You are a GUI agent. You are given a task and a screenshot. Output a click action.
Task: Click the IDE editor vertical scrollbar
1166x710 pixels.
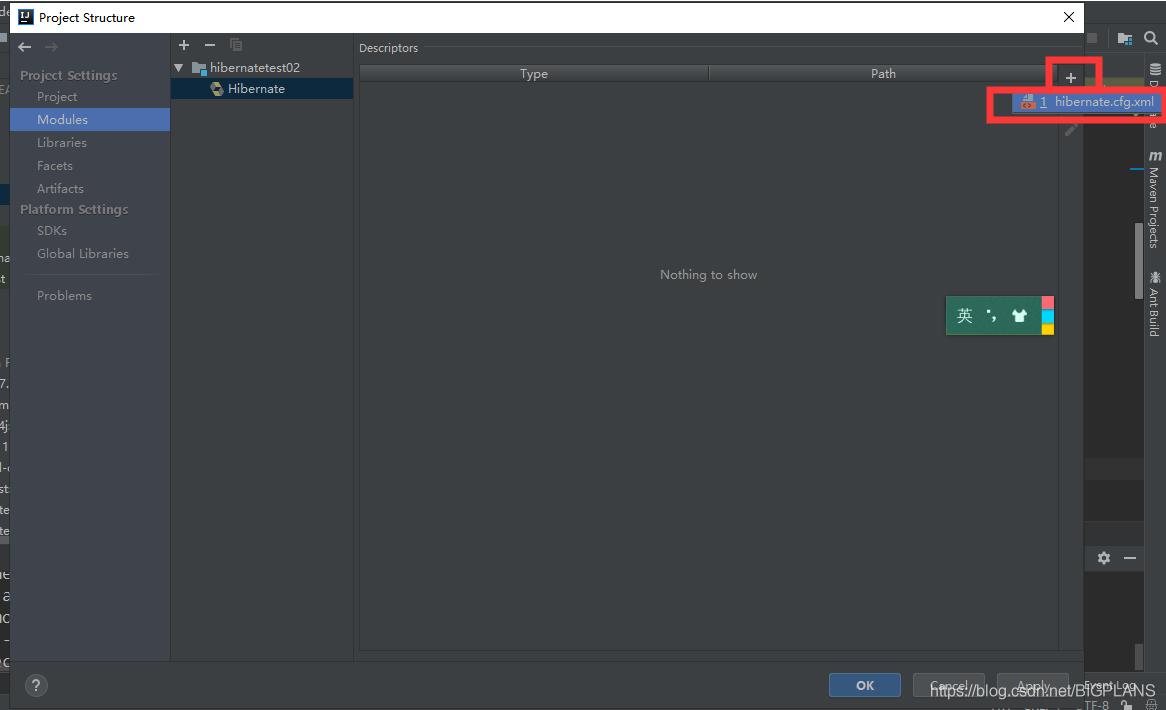point(1138,260)
